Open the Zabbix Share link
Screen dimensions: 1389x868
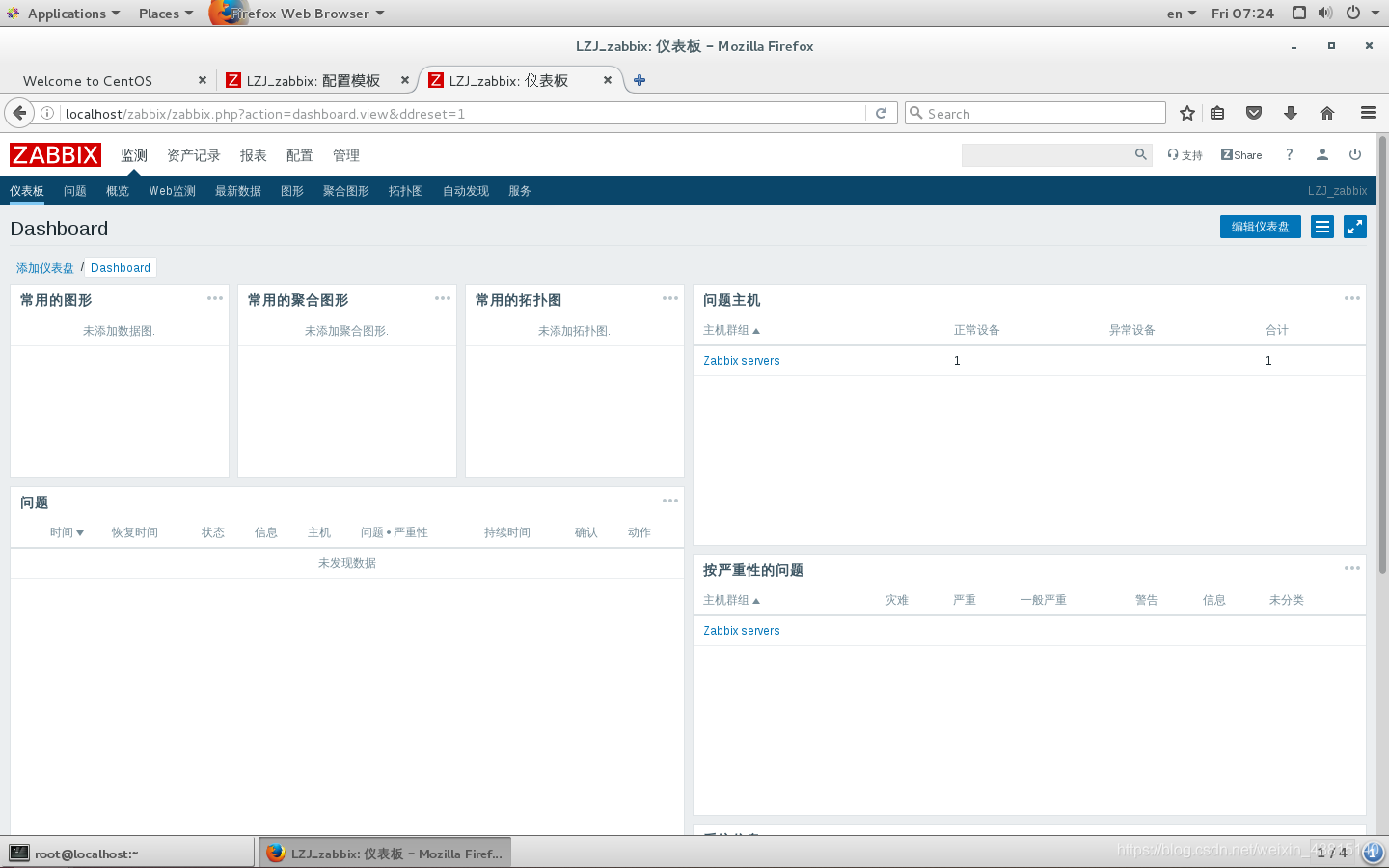[1241, 155]
